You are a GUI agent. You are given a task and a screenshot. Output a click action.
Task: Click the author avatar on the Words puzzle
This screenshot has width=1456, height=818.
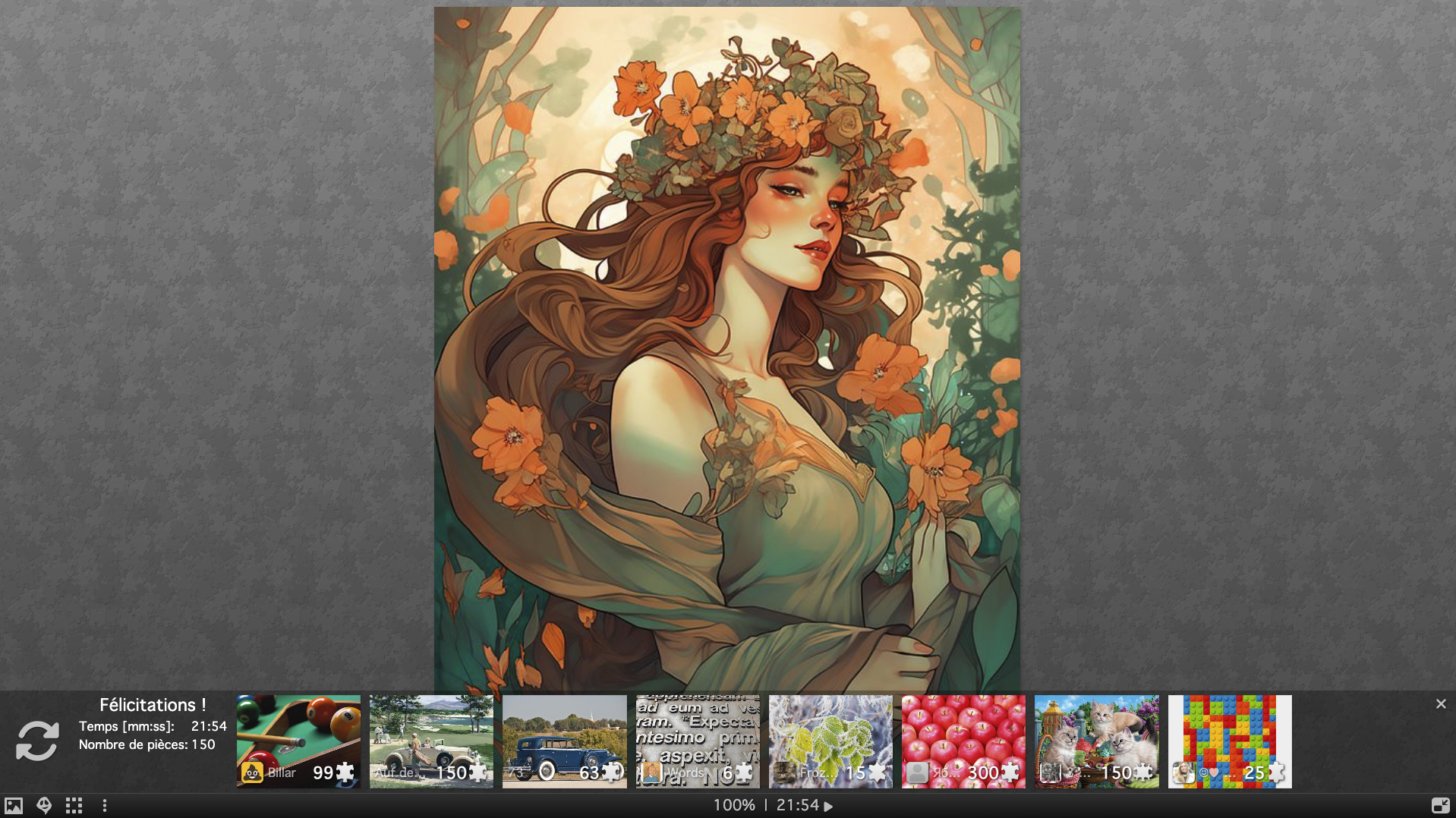(651, 772)
